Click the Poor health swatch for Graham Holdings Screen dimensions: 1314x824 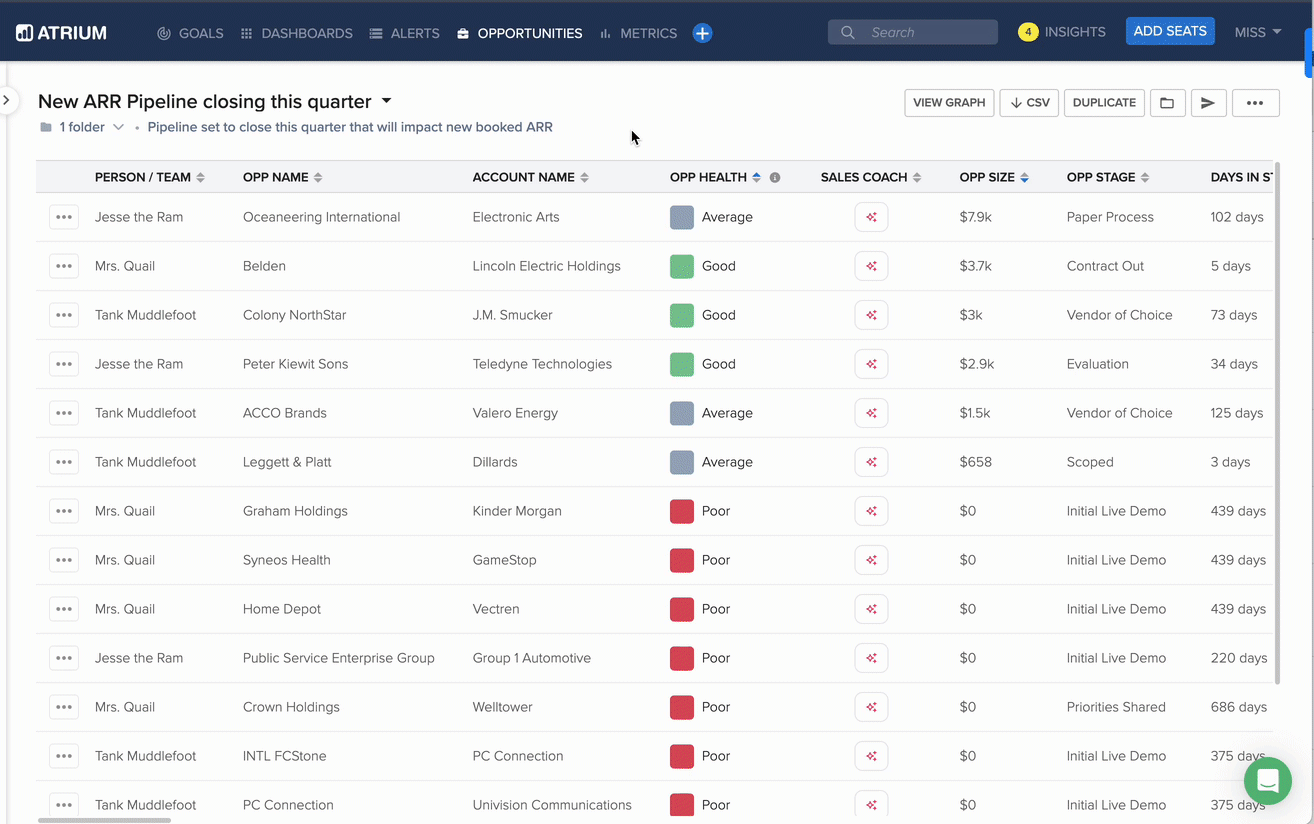[682, 511]
